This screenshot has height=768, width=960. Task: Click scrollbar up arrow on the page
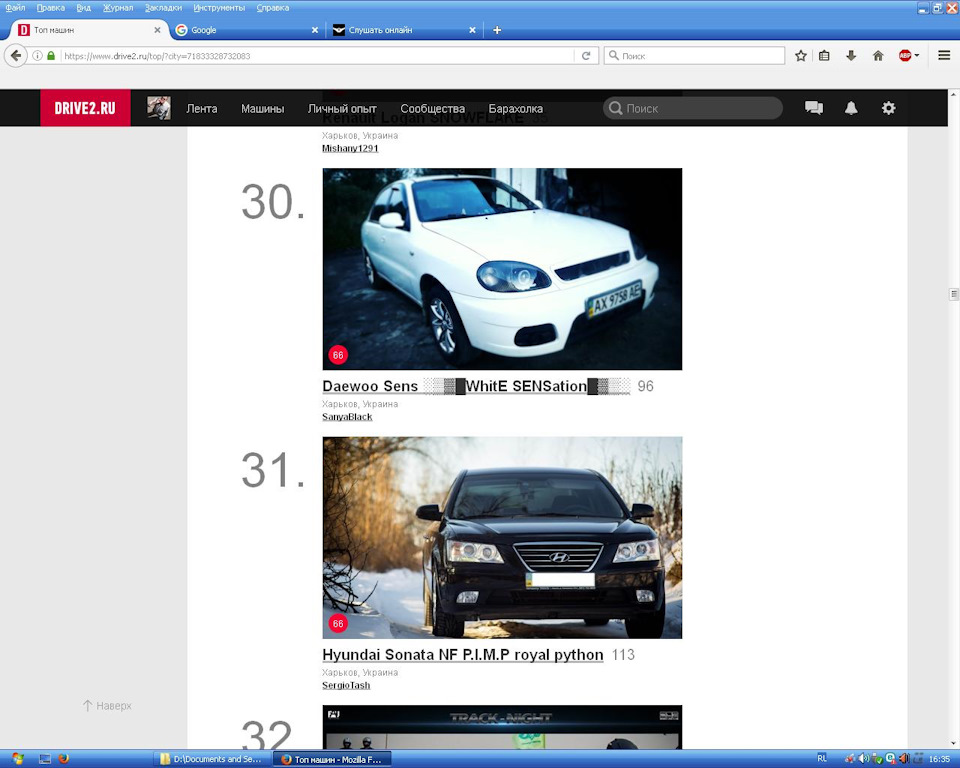(x=954, y=95)
